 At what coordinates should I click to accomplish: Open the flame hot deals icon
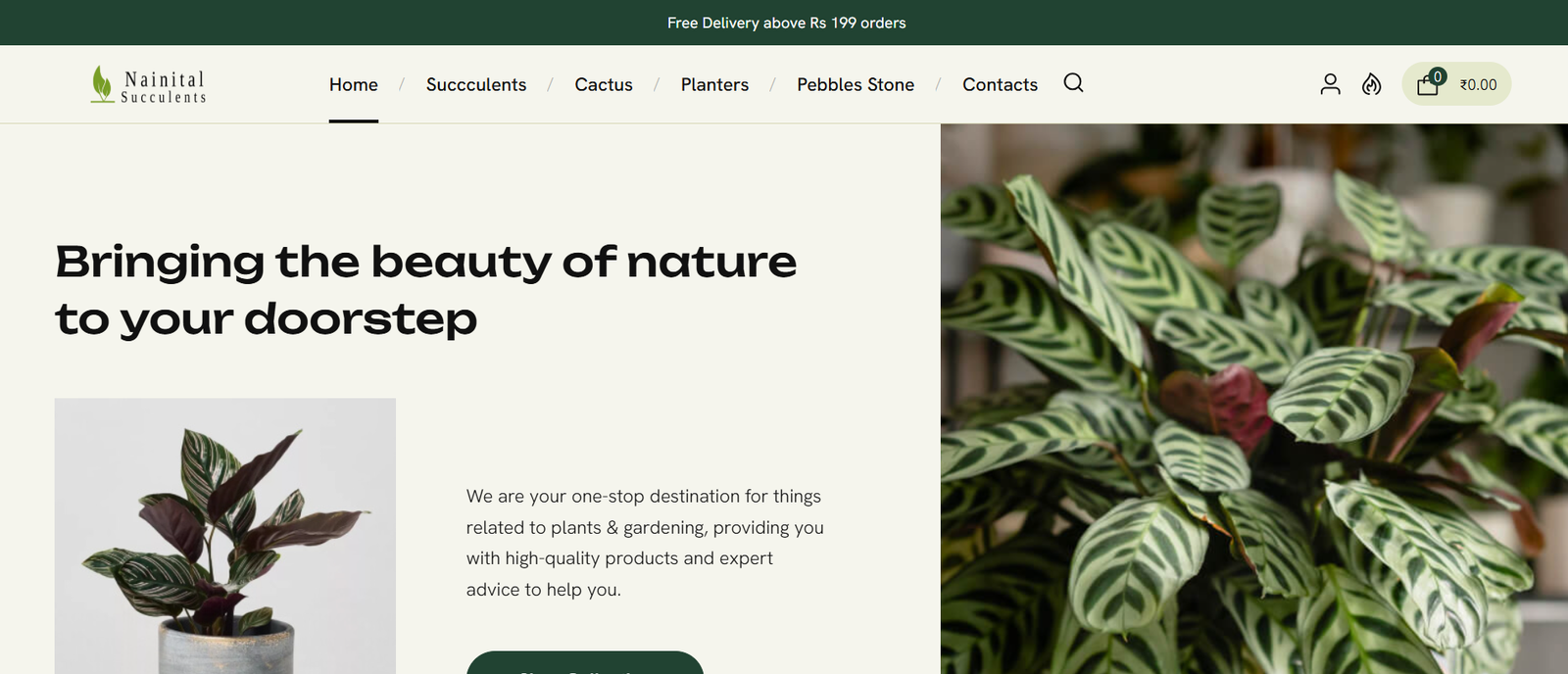pyautogui.click(x=1372, y=84)
